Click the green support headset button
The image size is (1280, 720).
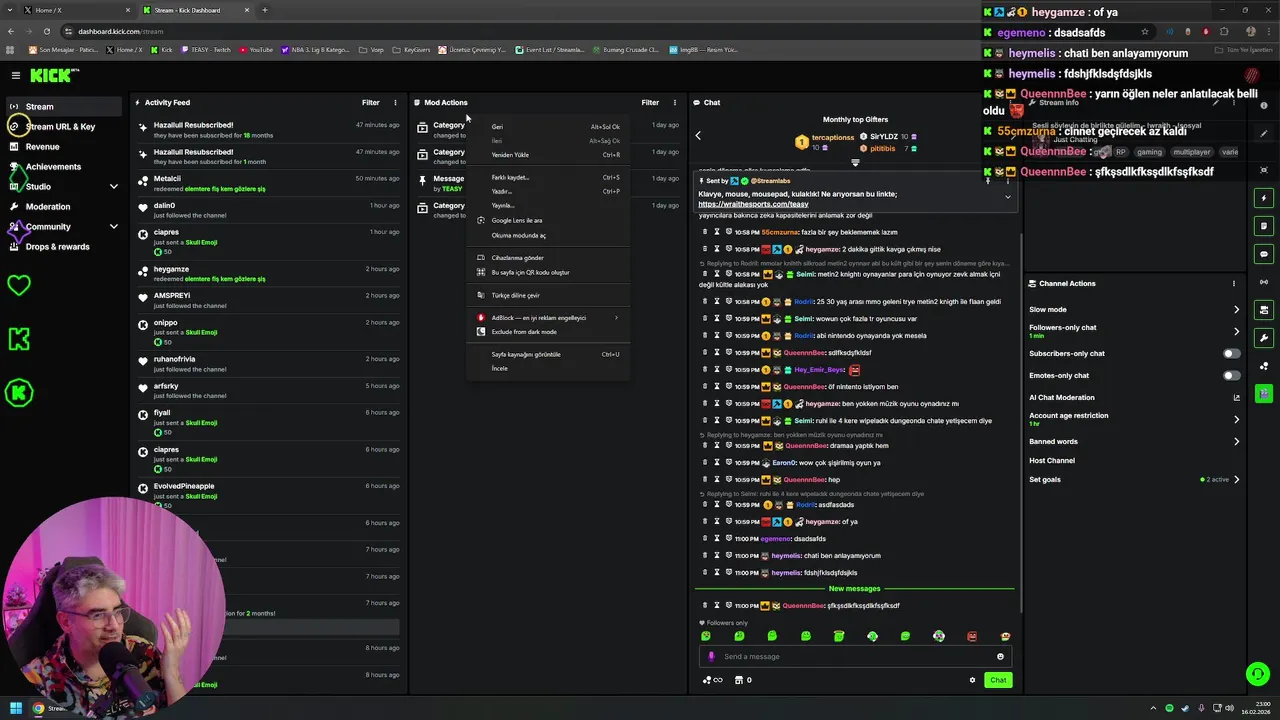(x=1258, y=674)
